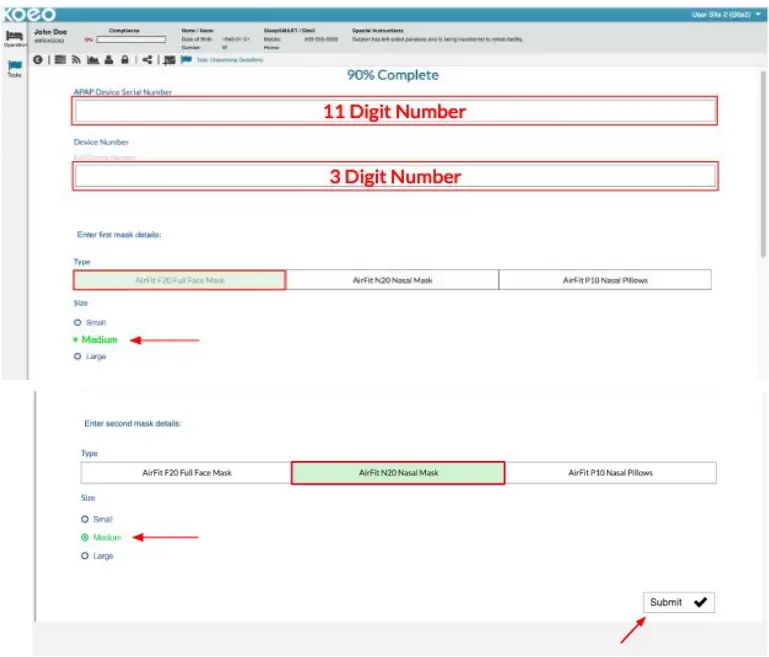Select AirFit P10 Nasal Pillows for first mask

(605, 280)
